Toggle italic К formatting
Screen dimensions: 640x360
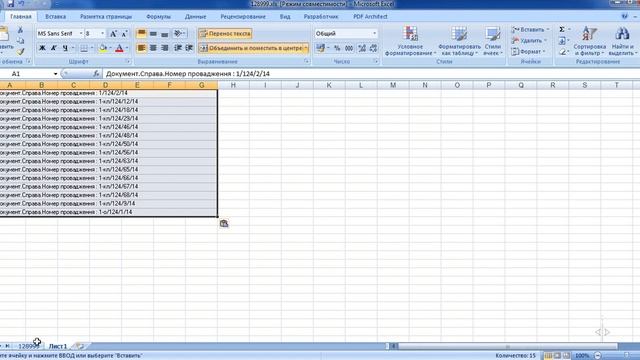(x=53, y=48)
